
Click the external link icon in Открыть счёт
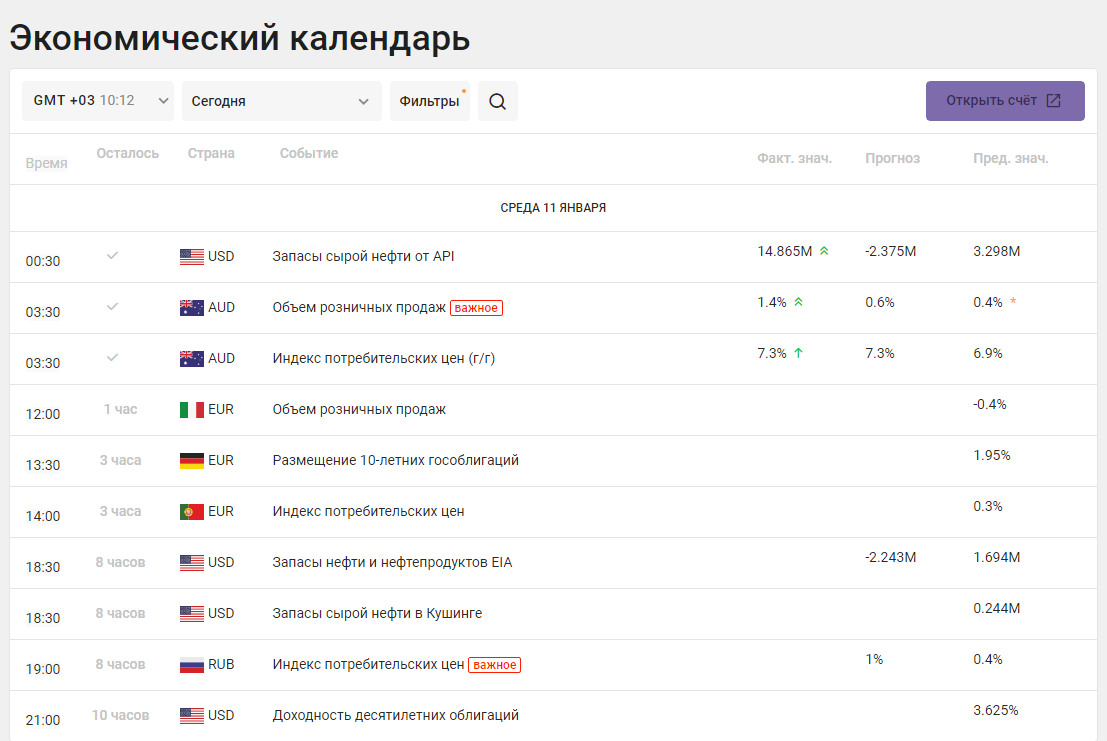click(1053, 101)
